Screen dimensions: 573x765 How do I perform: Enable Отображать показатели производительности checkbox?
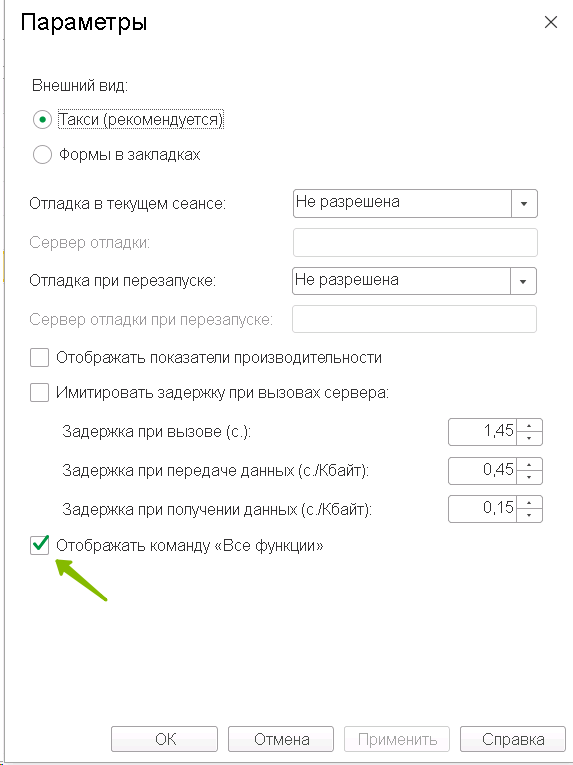[40, 357]
